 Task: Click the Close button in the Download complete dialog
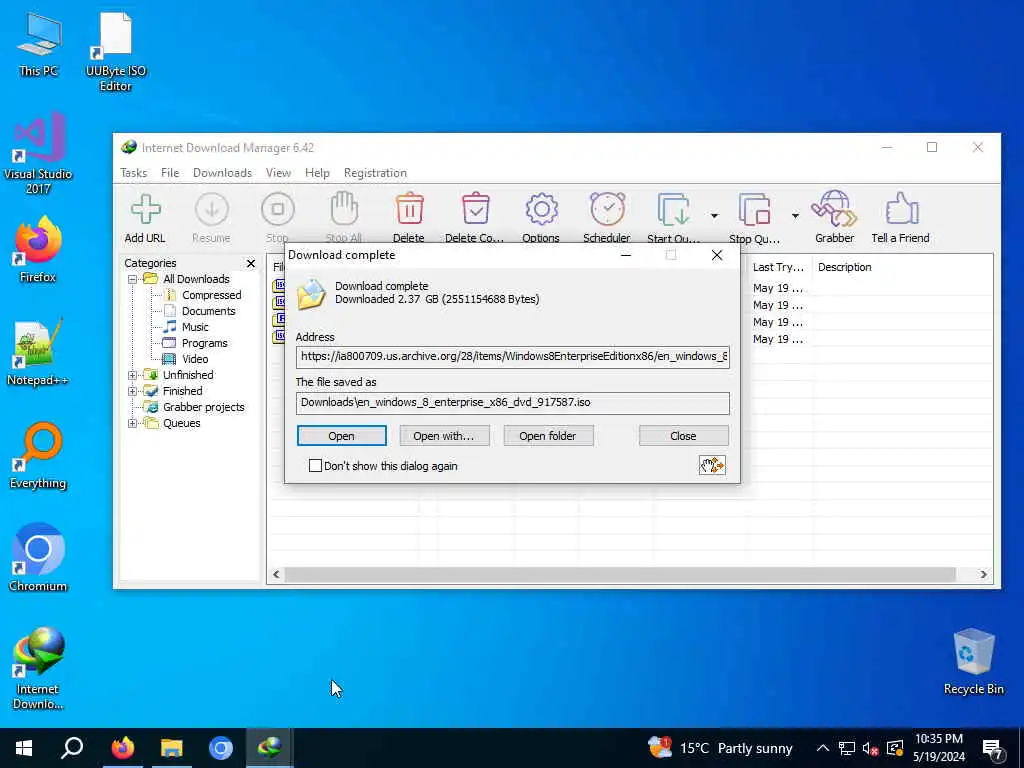(683, 436)
